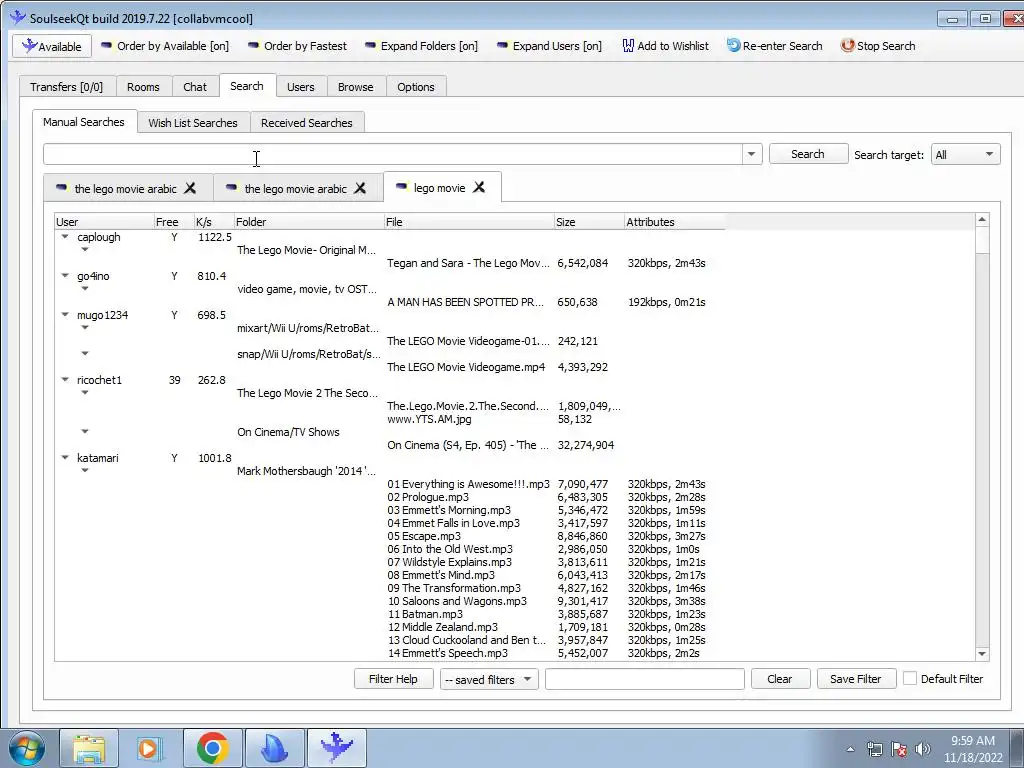1024x768 pixels.
Task: Select 'Tegan and Sara - The Lego Mov...' file
Action: 468,263
